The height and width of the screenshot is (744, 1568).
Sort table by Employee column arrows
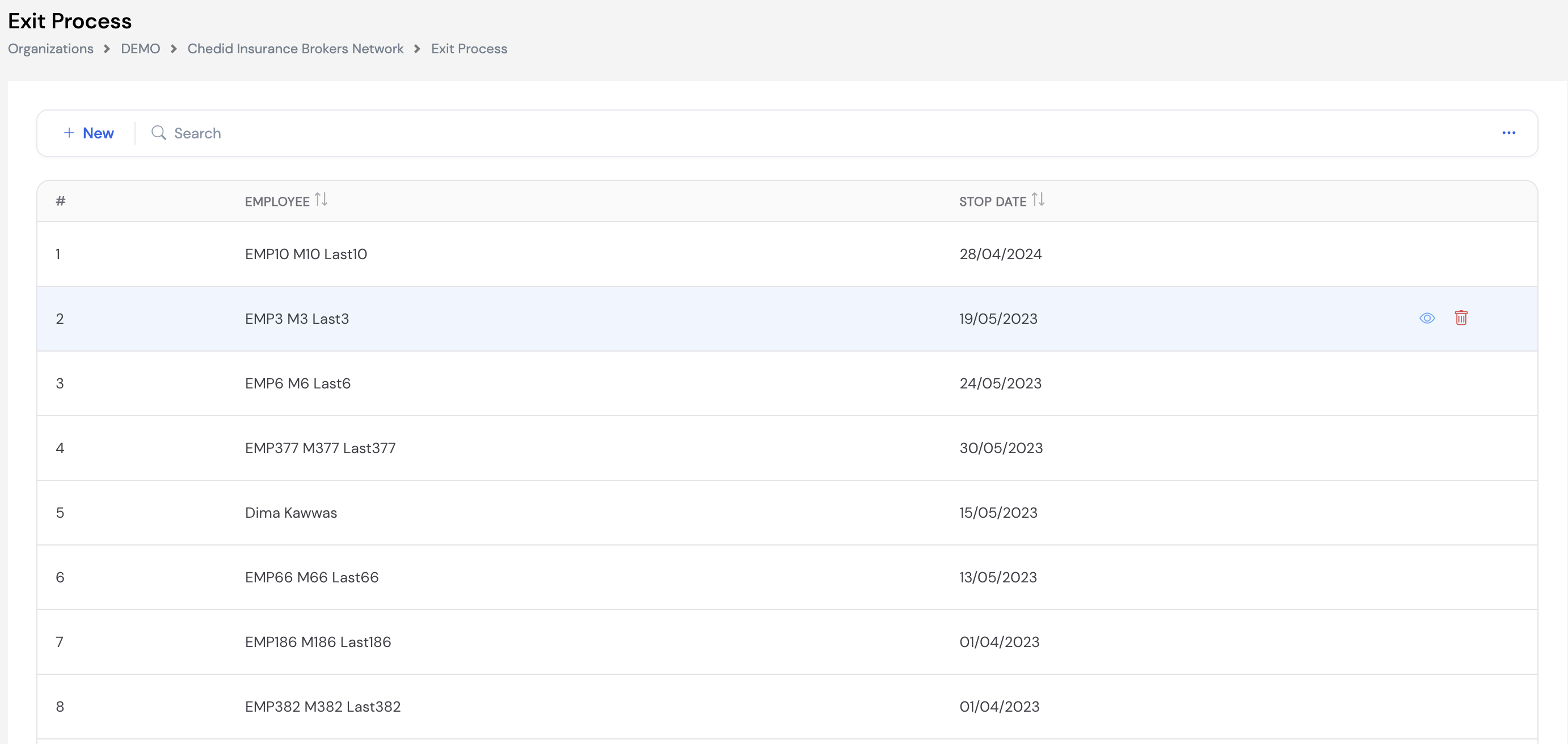click(321, 200)
